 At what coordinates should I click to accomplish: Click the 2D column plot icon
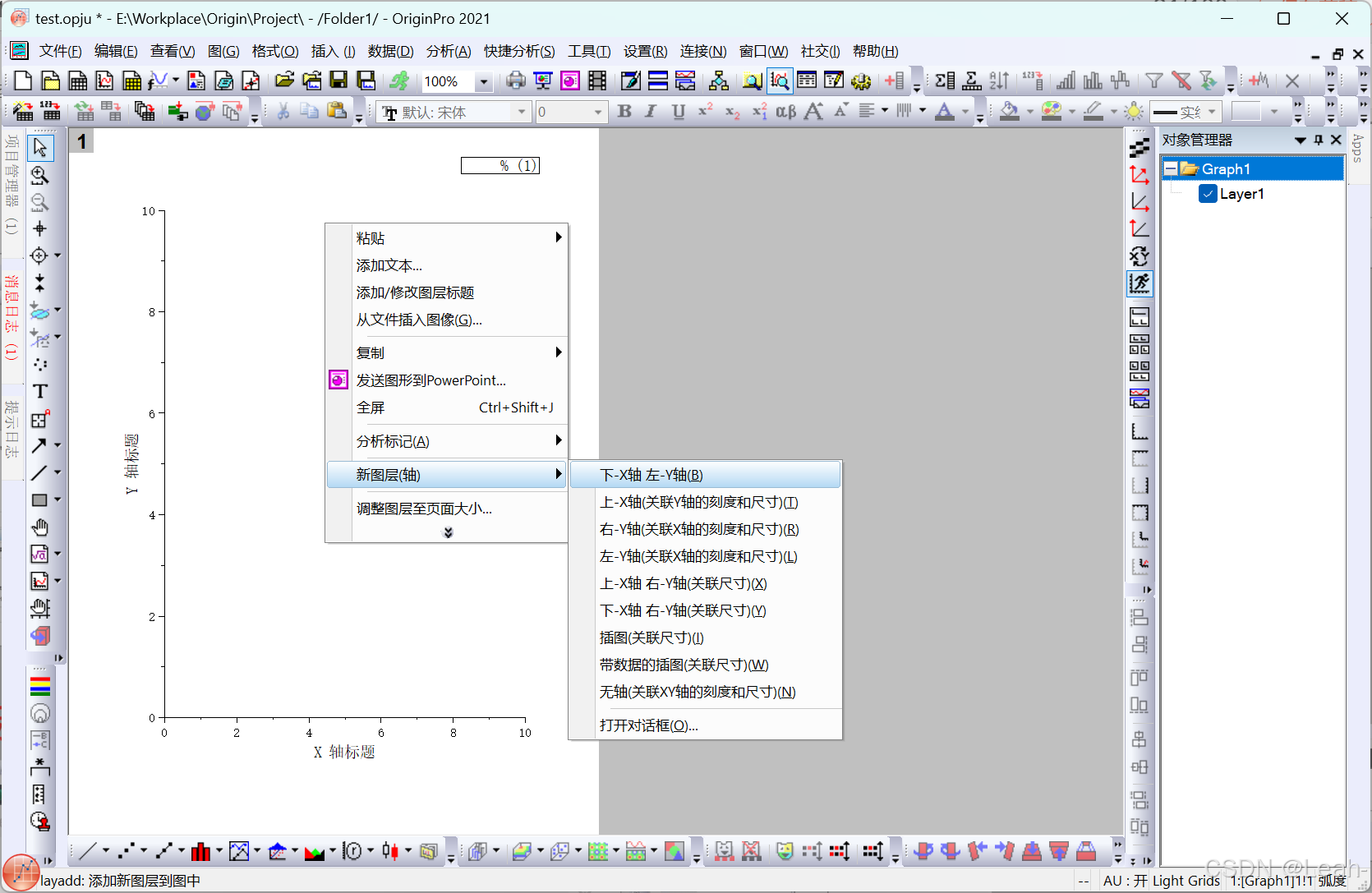click(x=201, y=851)
